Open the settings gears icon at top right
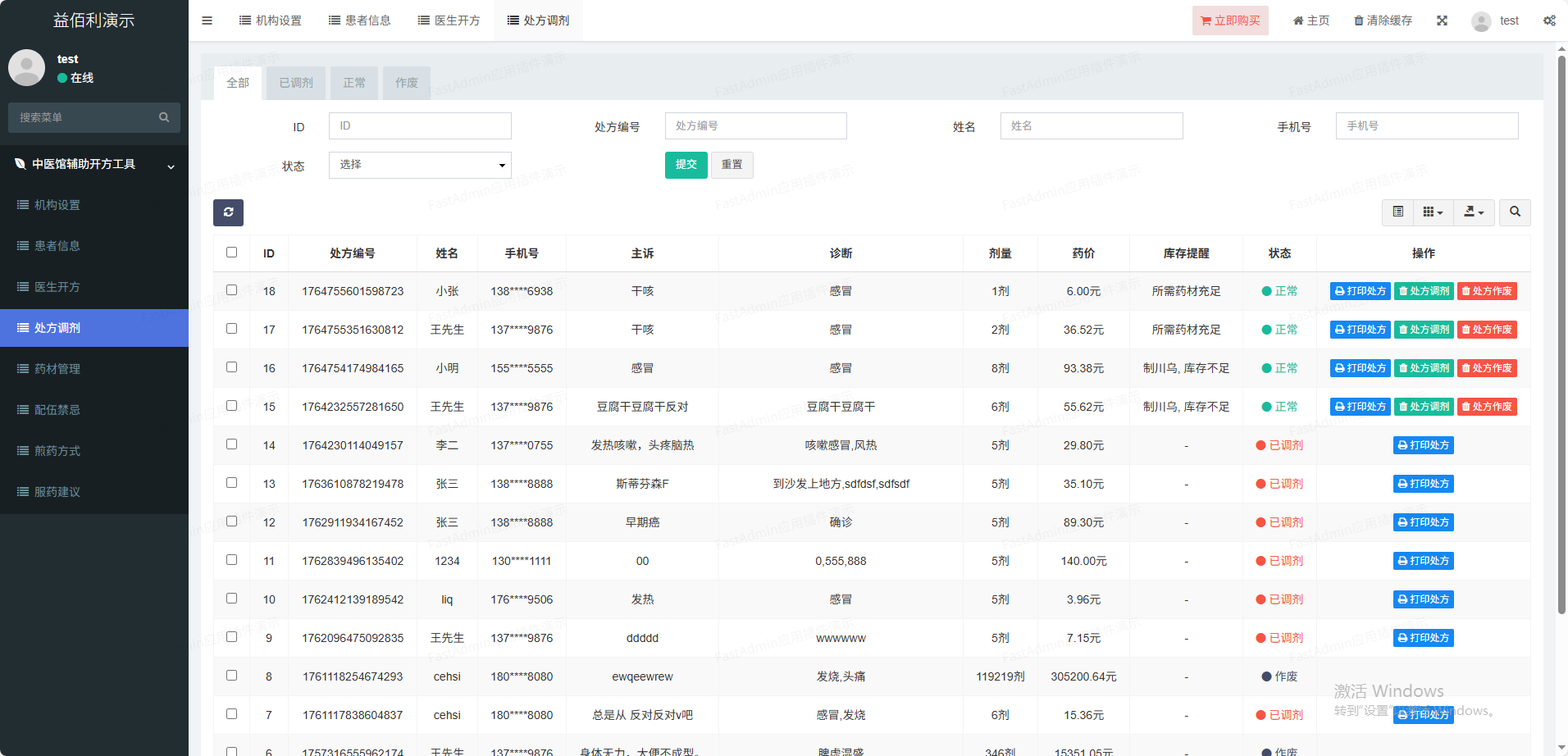The height and width of the screenshot is (756, 1568). [1549, 20]
